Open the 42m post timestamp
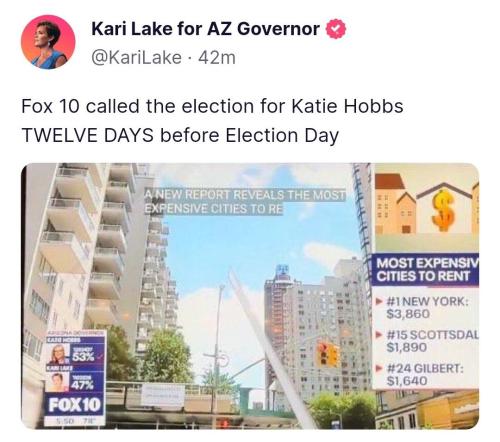This screenshot has height=442, width=500. [x=217, y=57]
